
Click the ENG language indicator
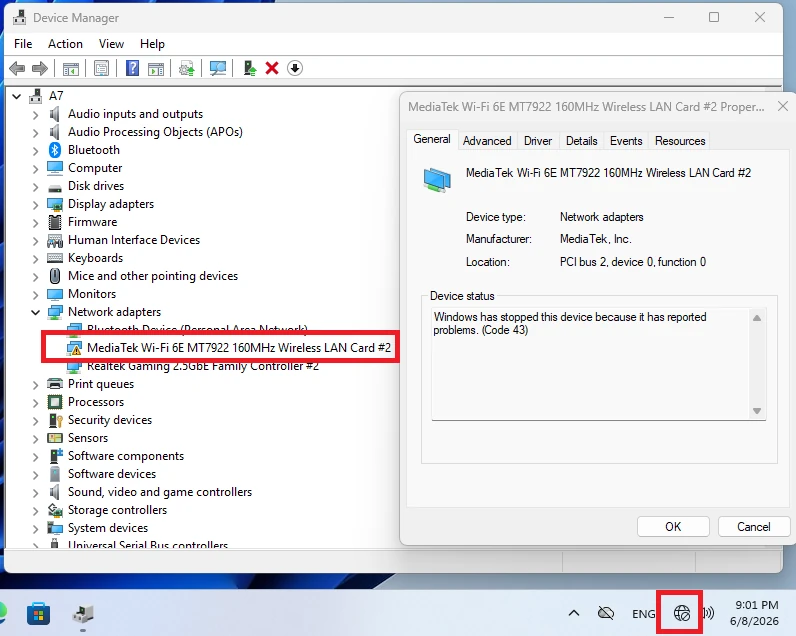click(x=643, y=614)
